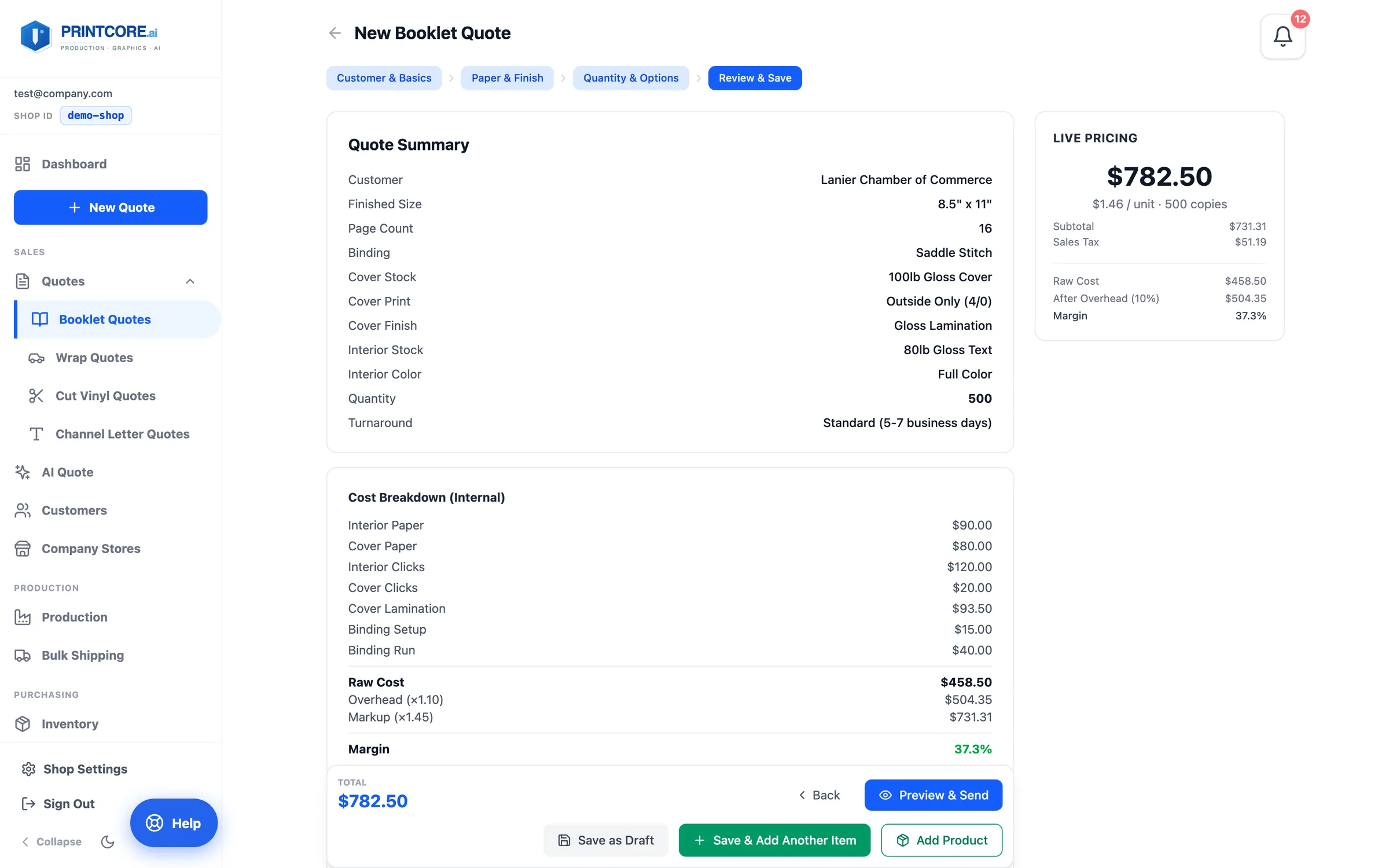Click Preview & Send
This screenshot has height=868, width=1389.
click(x=933, y=795)
